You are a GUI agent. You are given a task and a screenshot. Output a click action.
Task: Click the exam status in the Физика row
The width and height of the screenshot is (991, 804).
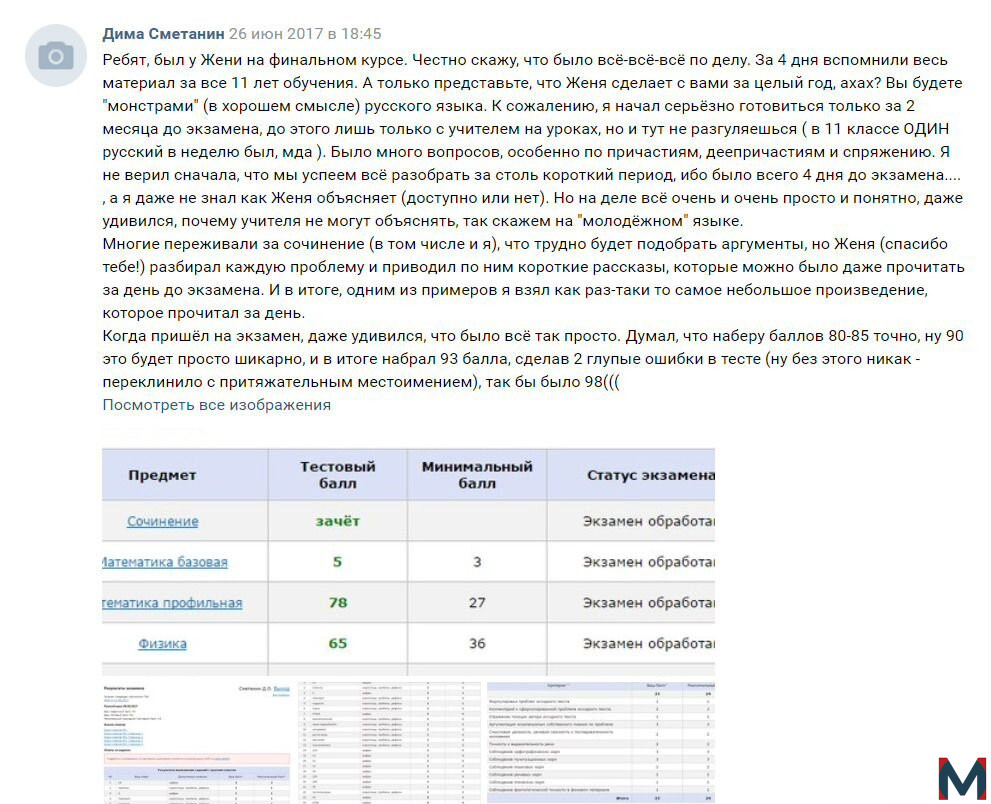pyautogui.click(x=648, y=643)
